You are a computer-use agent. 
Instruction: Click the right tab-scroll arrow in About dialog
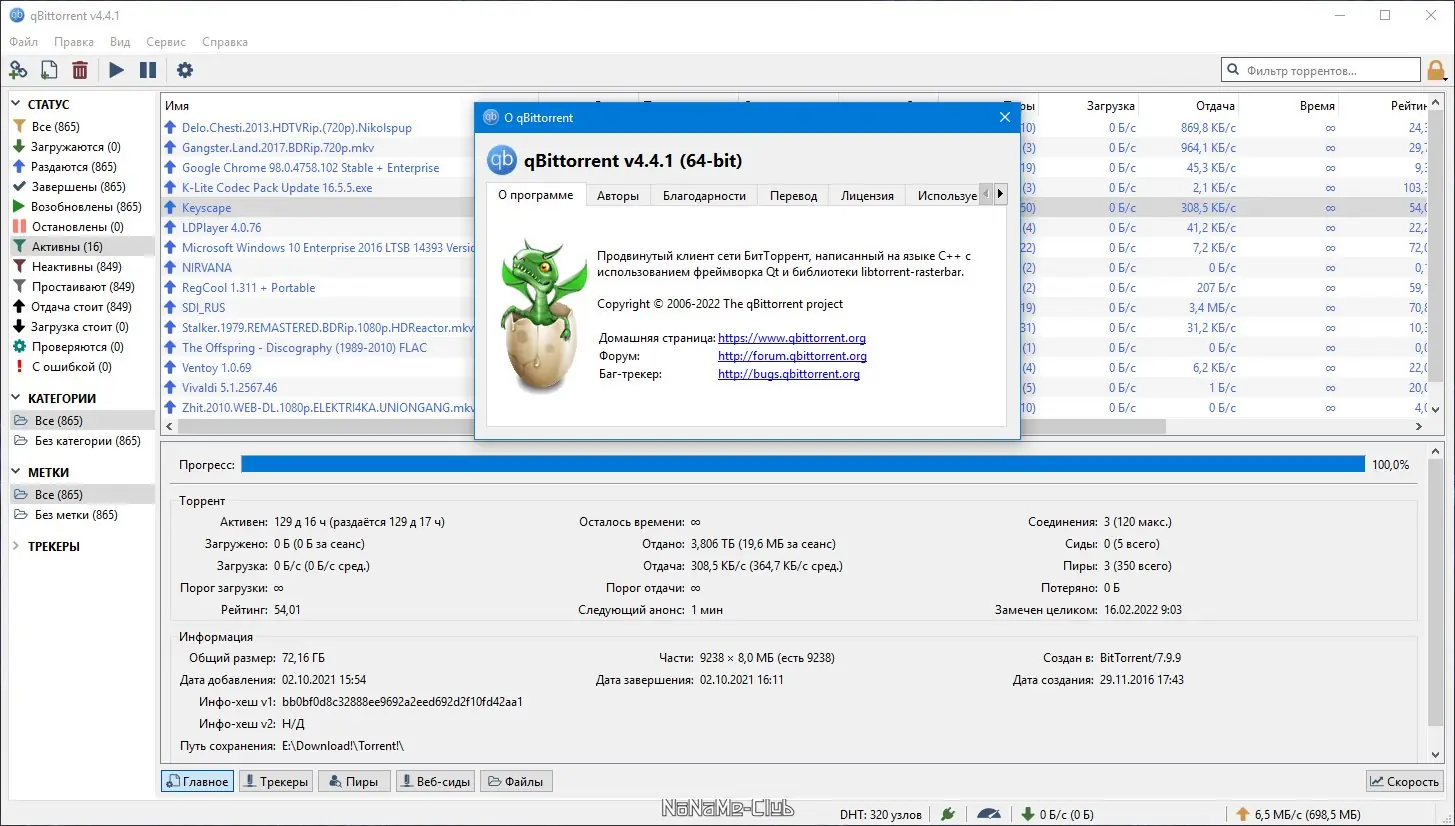(1000, 194)
